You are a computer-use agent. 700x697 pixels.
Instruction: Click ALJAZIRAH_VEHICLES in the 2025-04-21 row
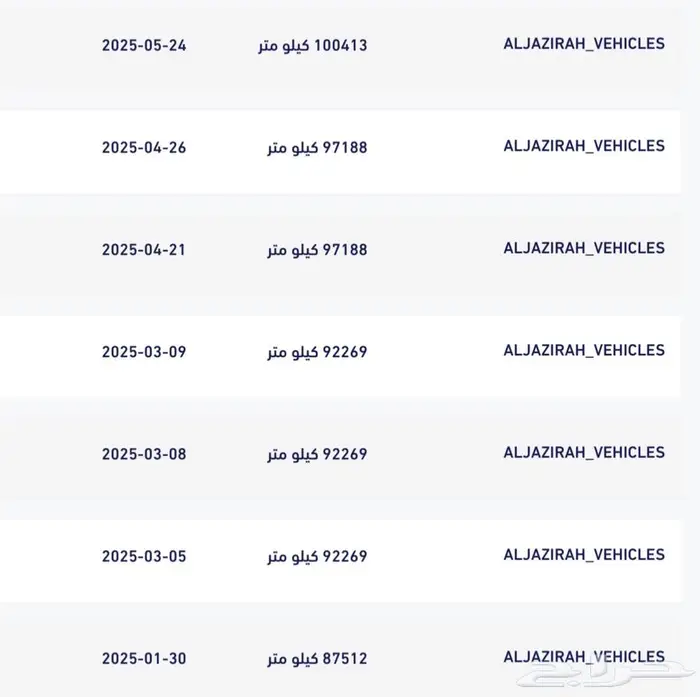[x=584, y=248]
